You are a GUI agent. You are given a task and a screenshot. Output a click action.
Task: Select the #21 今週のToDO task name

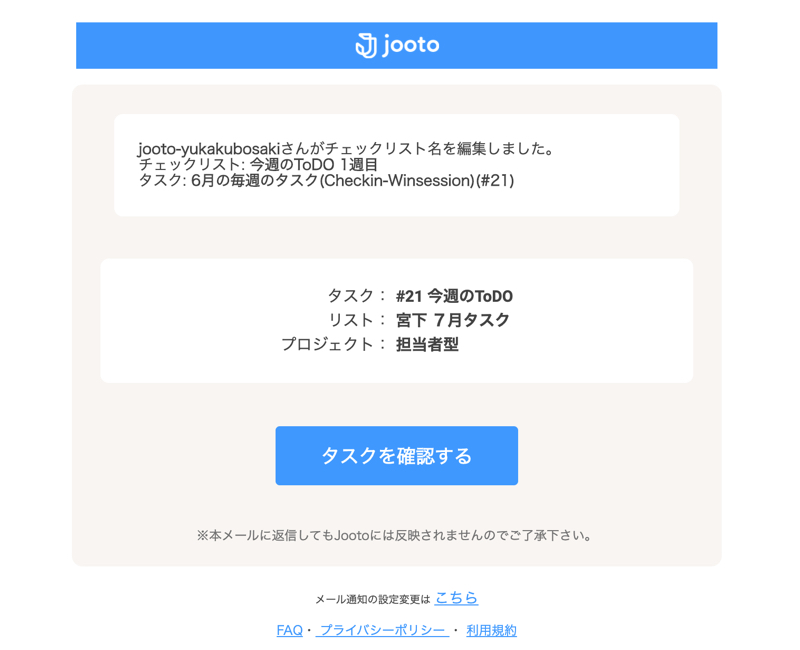pyautogui.click(x=455, y=296)
